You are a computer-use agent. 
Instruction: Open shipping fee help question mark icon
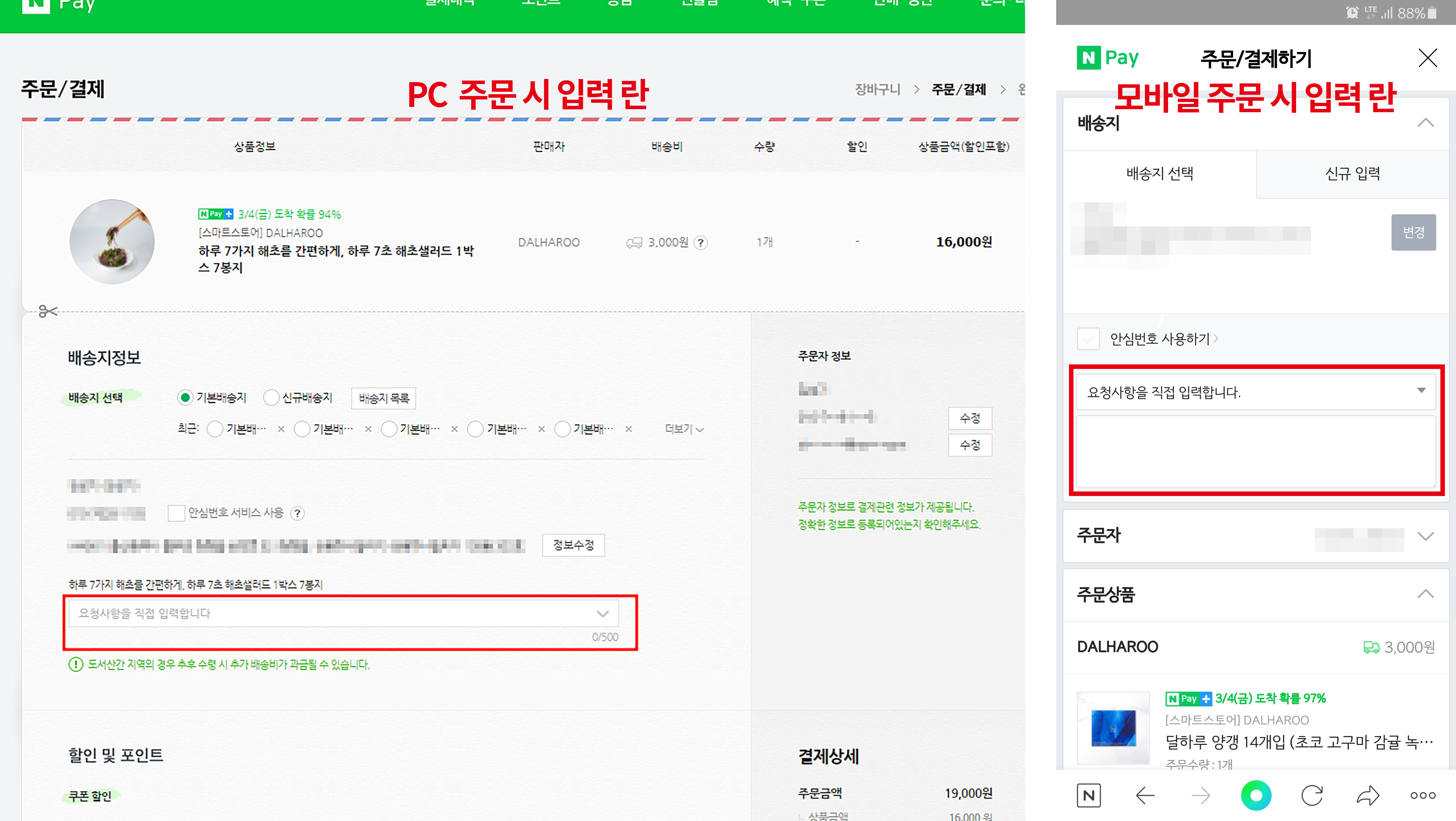pyautogui.click(x=700, y=242)
